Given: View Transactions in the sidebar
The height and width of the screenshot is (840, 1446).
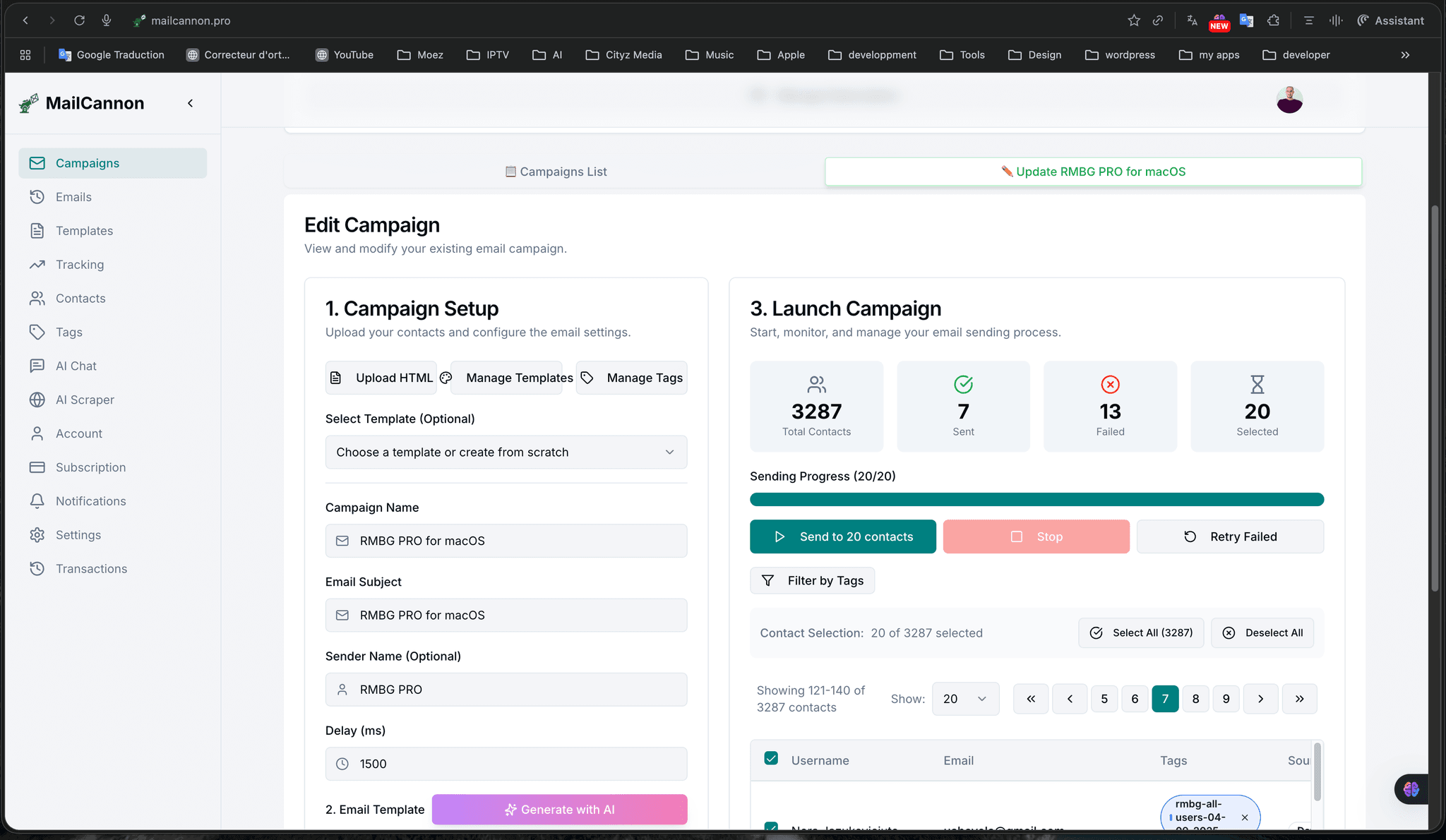Looking at the screenshot, I should pyautogui.click(x=91, y=568).
